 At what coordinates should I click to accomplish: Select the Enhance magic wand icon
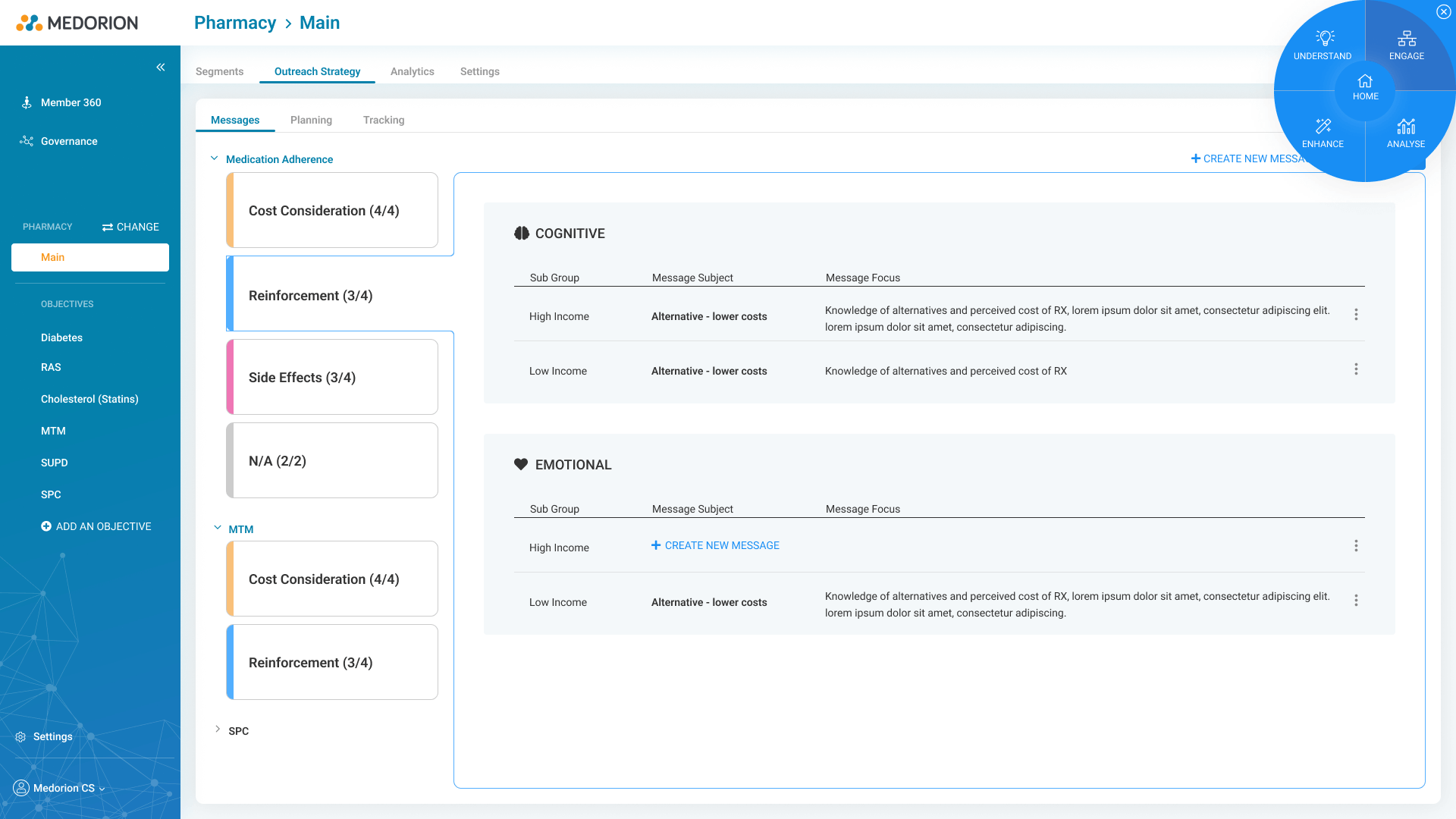[x=1323, y=126]
